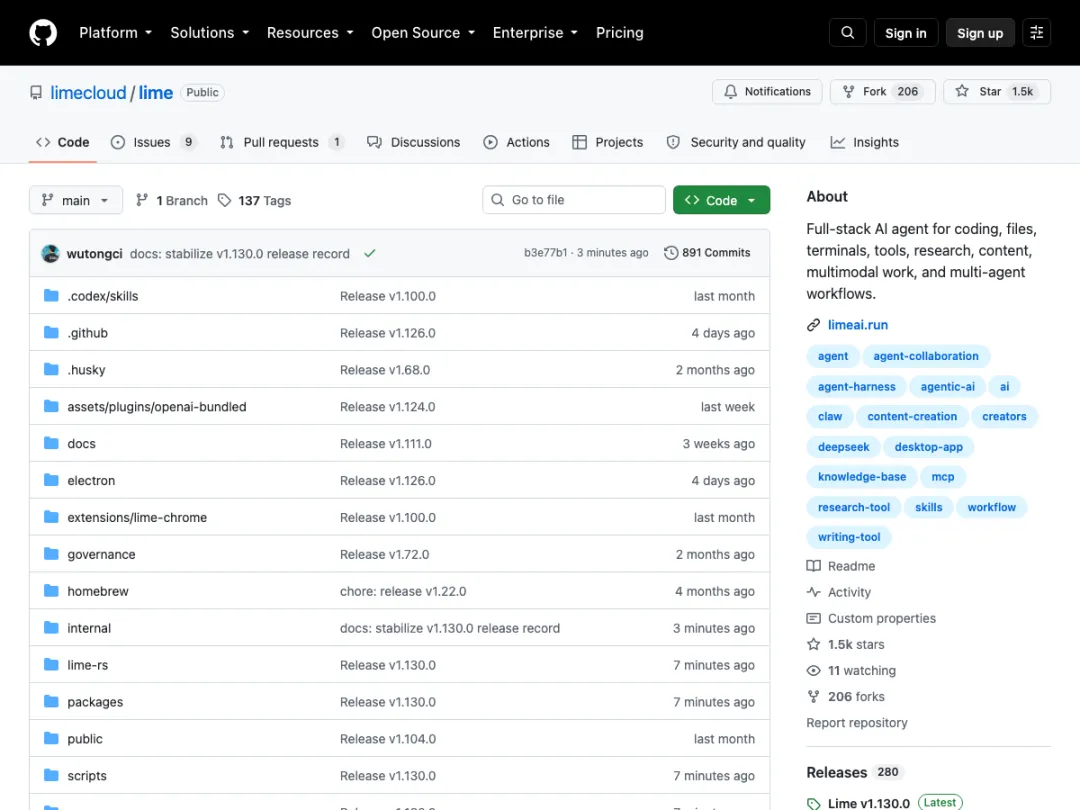Switch to the Issues tab
The height and width of the screenshot is (810, 1080).
(x=154, y=143)
